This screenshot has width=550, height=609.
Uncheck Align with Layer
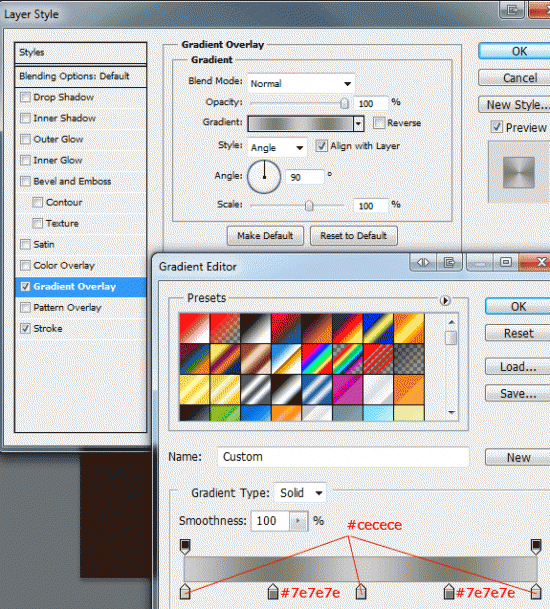321,146
